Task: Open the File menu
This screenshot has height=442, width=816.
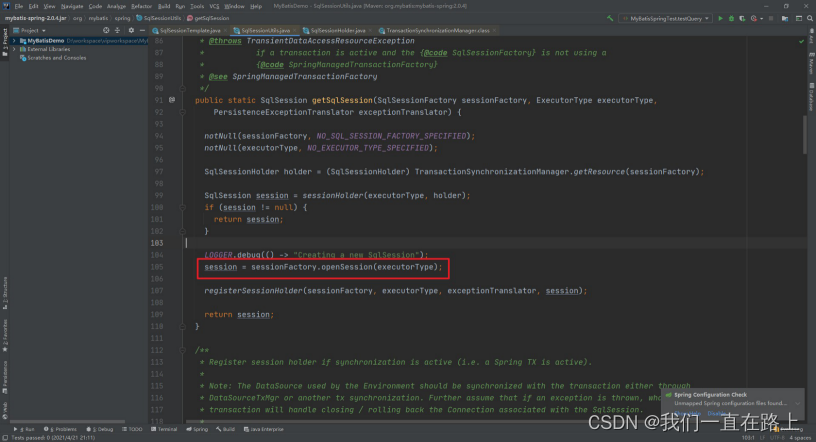Action: [19, 6]
